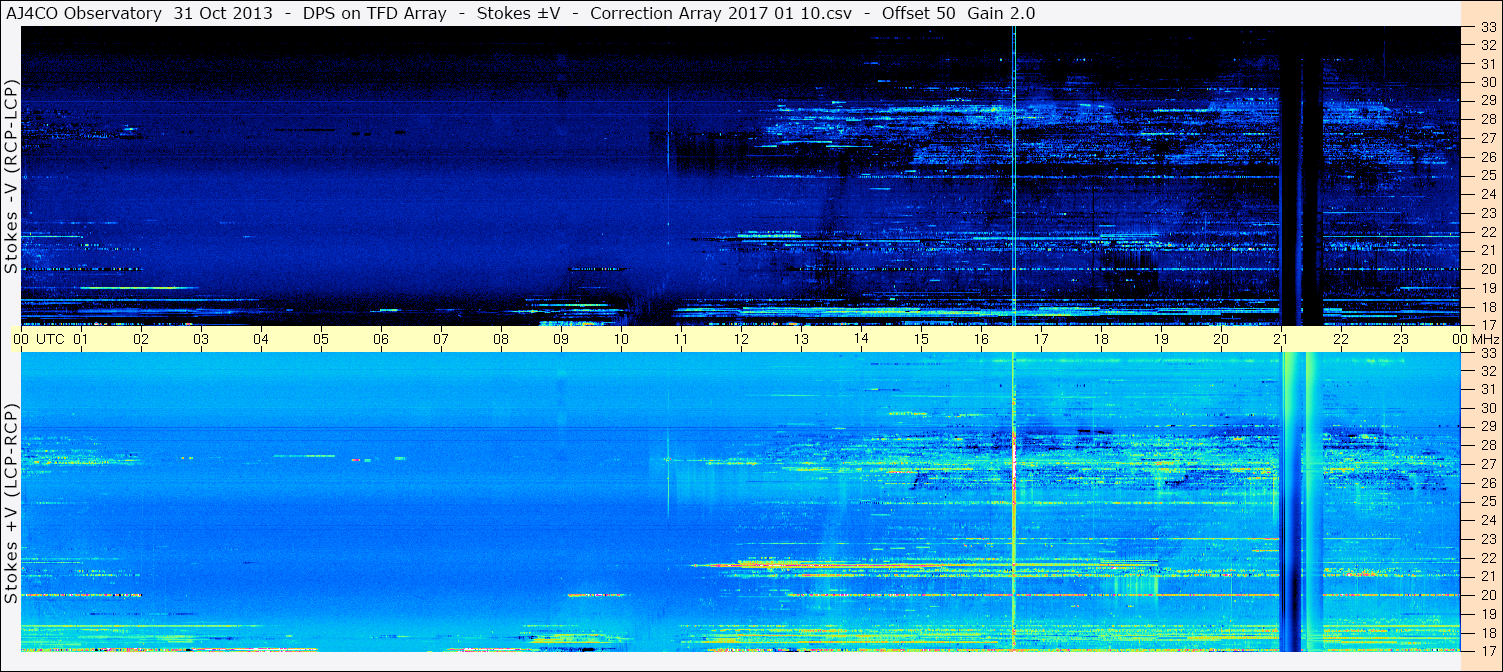Select the 12 hour marker on time axis
Screen dimensions: 1503x672
(x=741, y=339)
